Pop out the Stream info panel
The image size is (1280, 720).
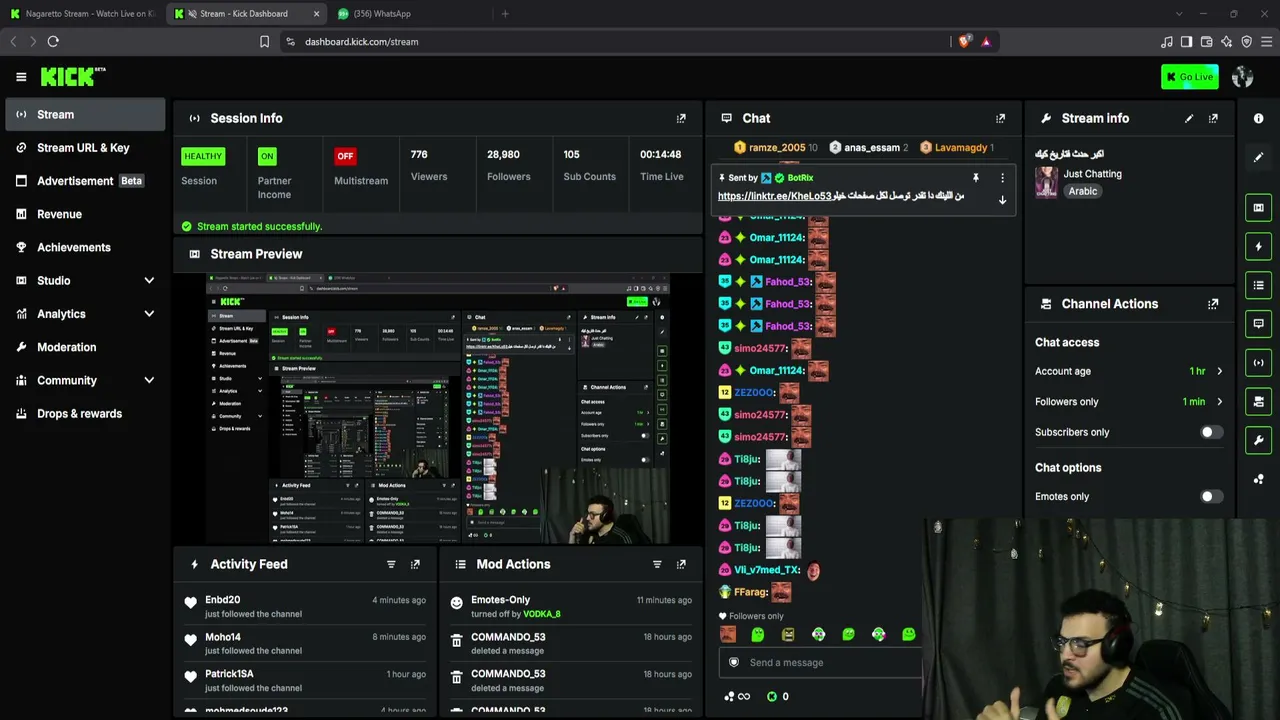point(1213,118)
